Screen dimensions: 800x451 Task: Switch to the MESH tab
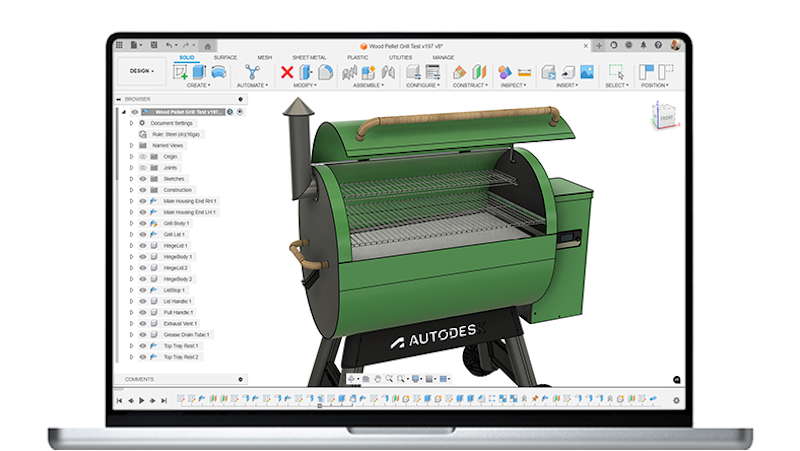[264, 58]
